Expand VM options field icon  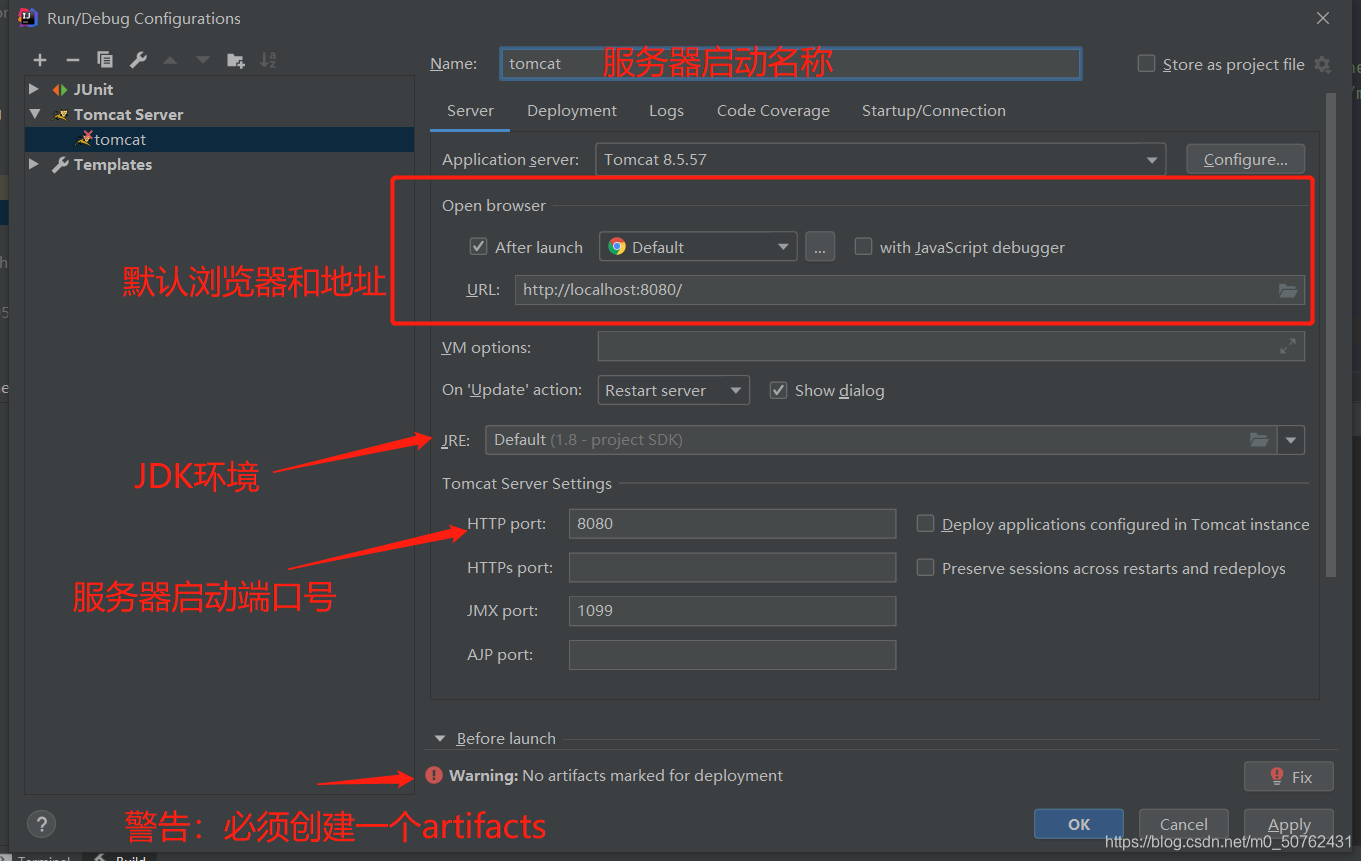(1288, 347)
